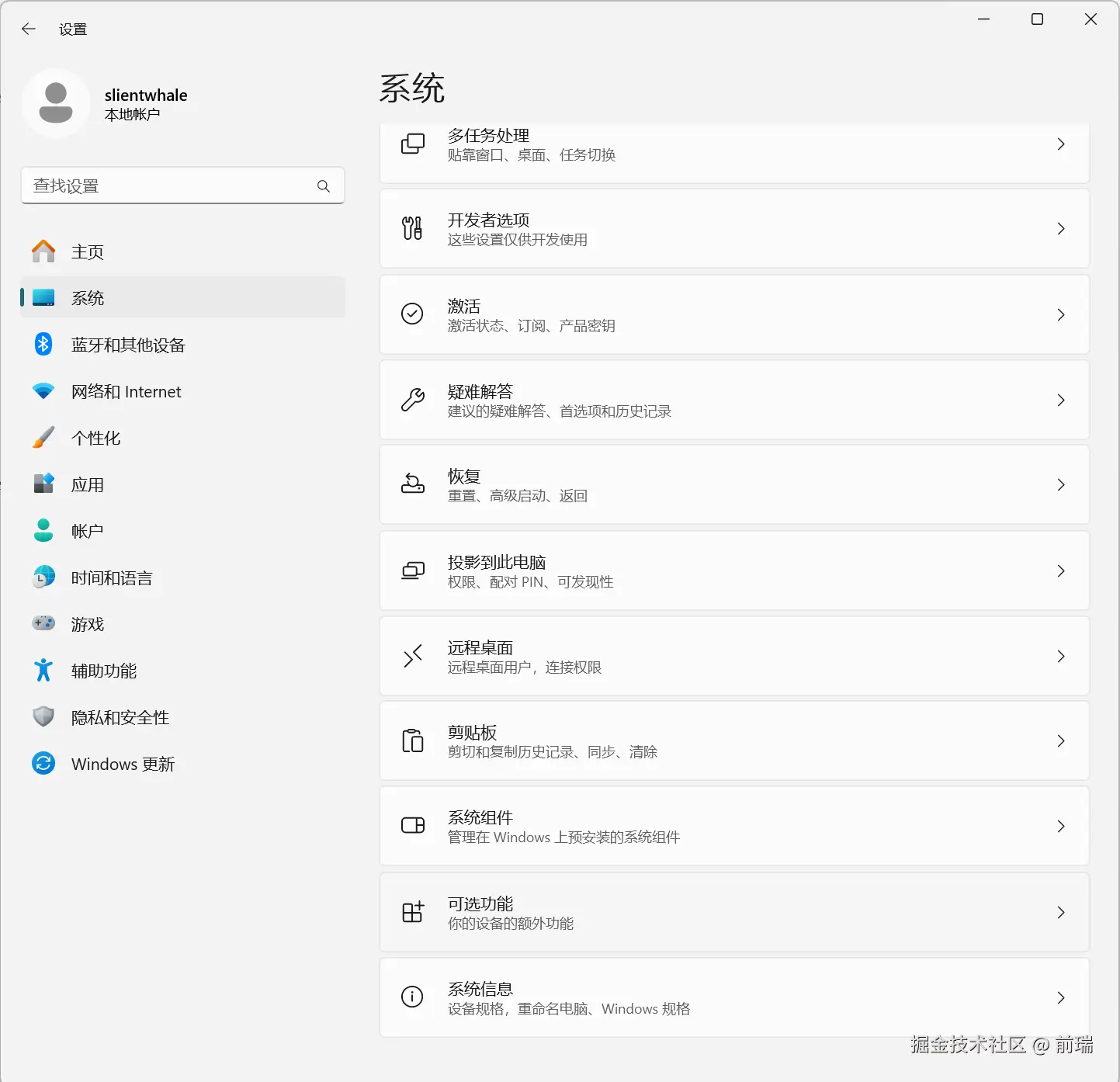Click the 系统组件 component icon

pyautogui.click(x=412, y=825)
